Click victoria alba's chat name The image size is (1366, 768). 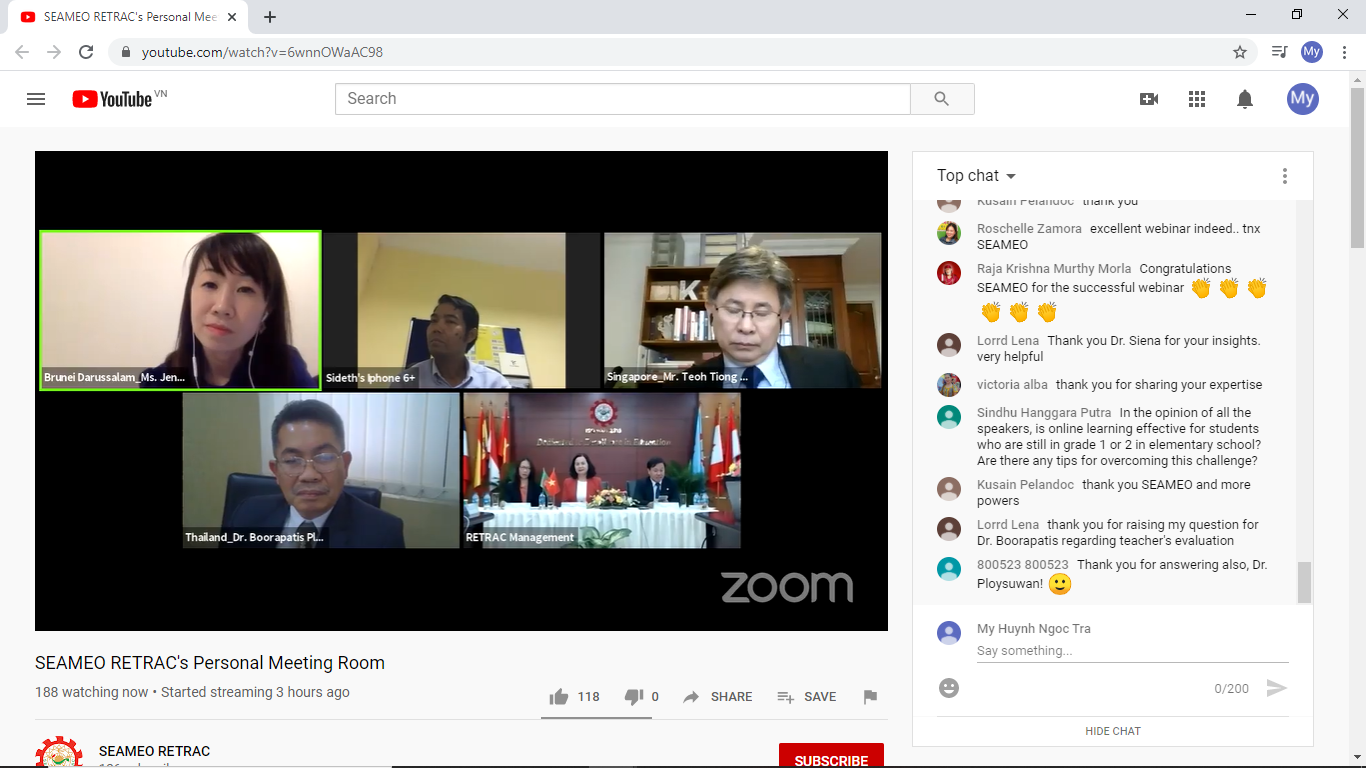[1012, 385]
